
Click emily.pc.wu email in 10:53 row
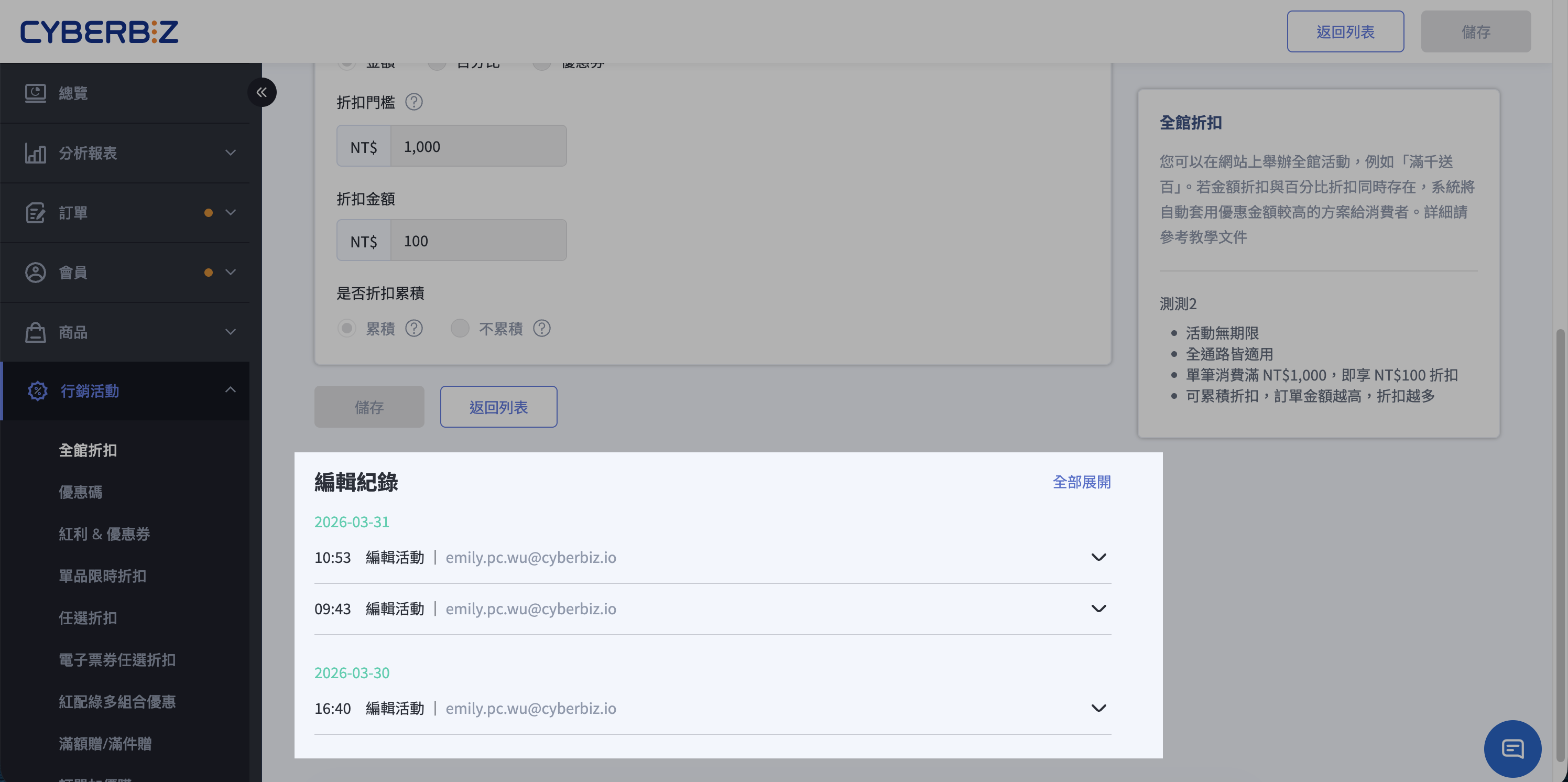click(531, 558)
